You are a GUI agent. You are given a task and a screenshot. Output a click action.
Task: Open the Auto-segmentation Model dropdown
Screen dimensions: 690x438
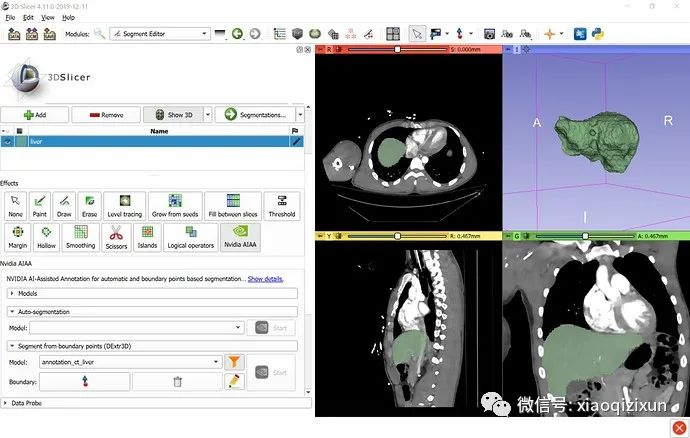(137, 328)
